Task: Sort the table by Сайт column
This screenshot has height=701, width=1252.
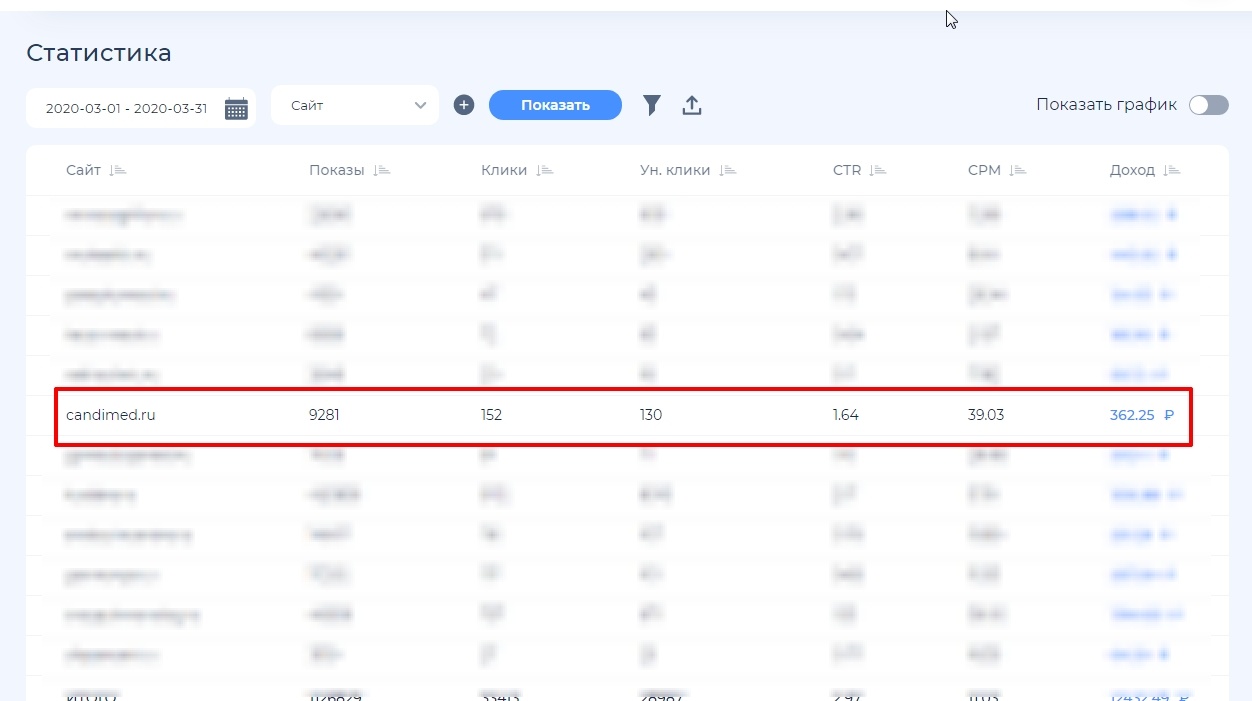Action: [96, 170]
